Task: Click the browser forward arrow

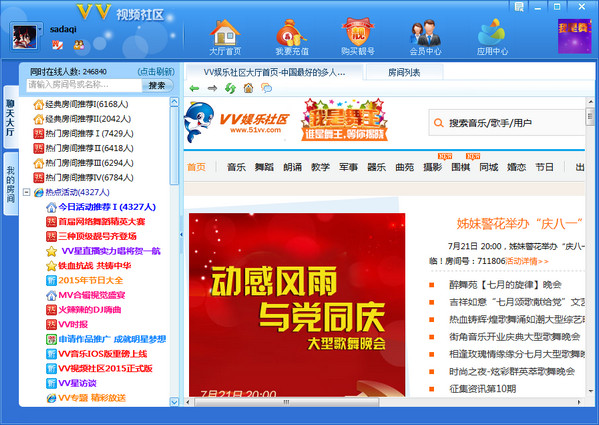Action: 212,89
